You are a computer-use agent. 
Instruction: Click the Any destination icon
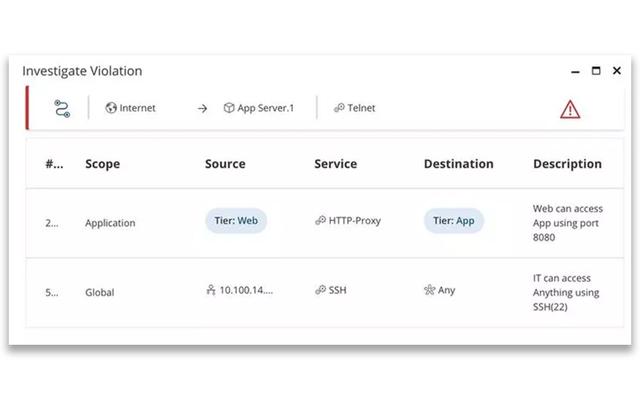(429, 291)
